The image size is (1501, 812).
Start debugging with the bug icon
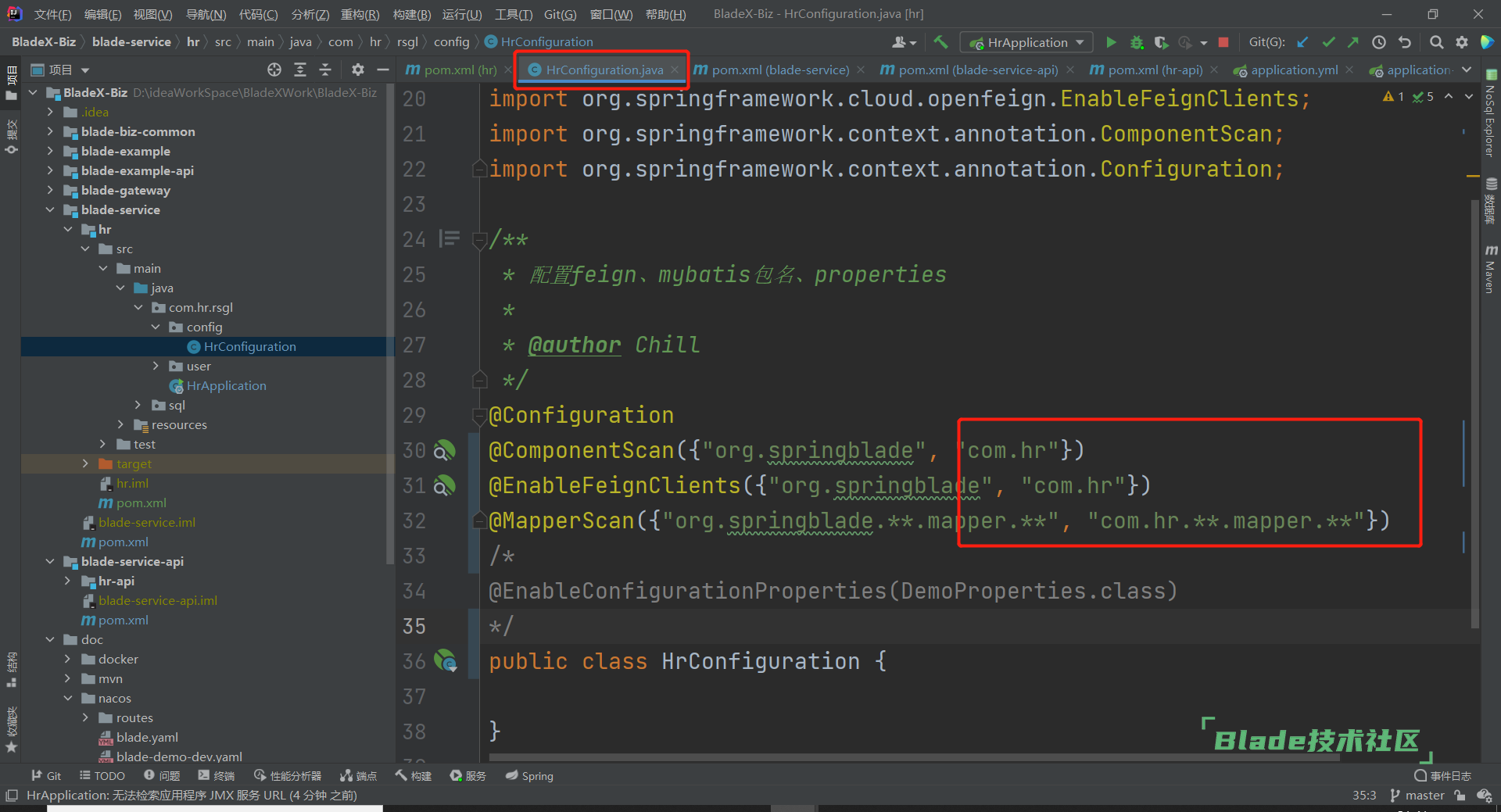coord(1137,42)
